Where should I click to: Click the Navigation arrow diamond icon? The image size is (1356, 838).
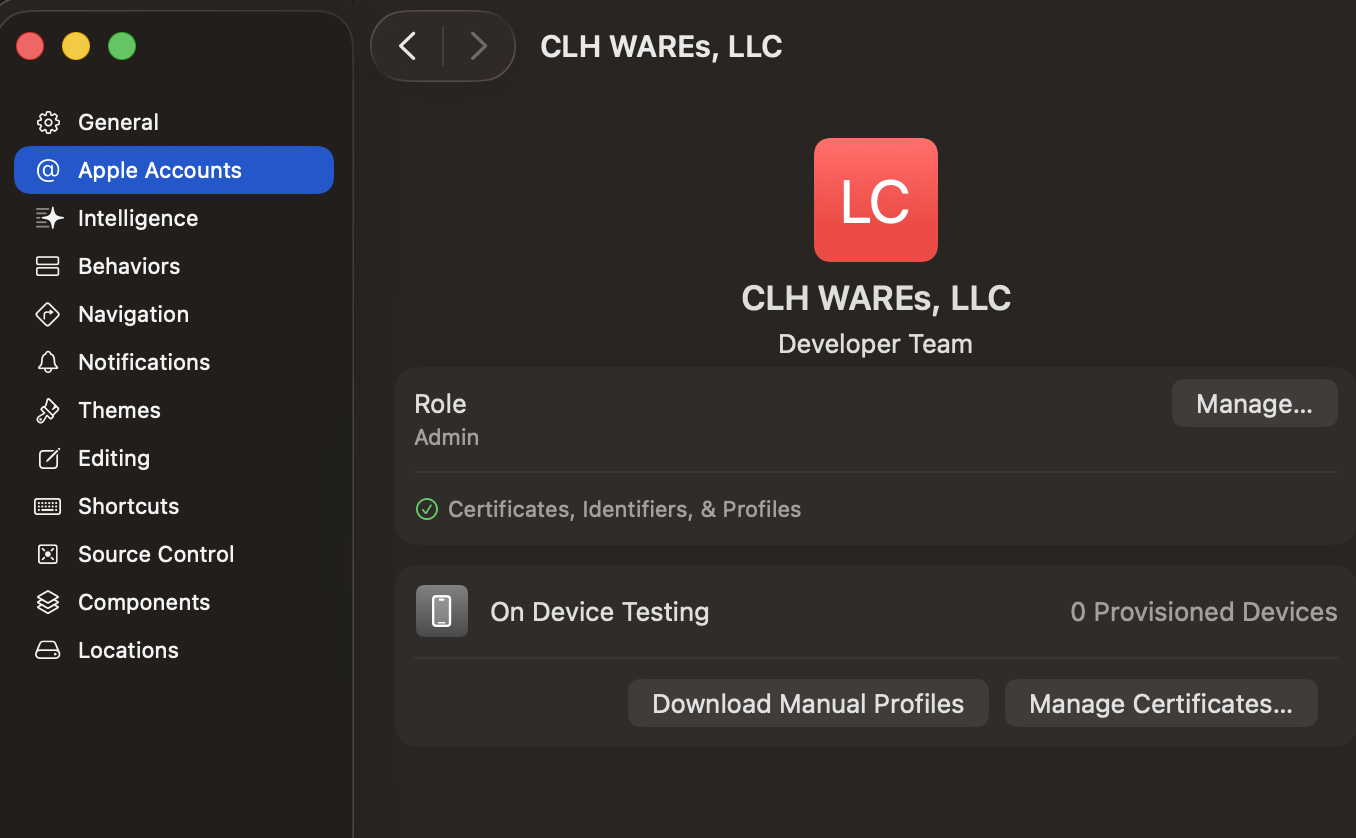pyautogui.click(x=48, y=314)
